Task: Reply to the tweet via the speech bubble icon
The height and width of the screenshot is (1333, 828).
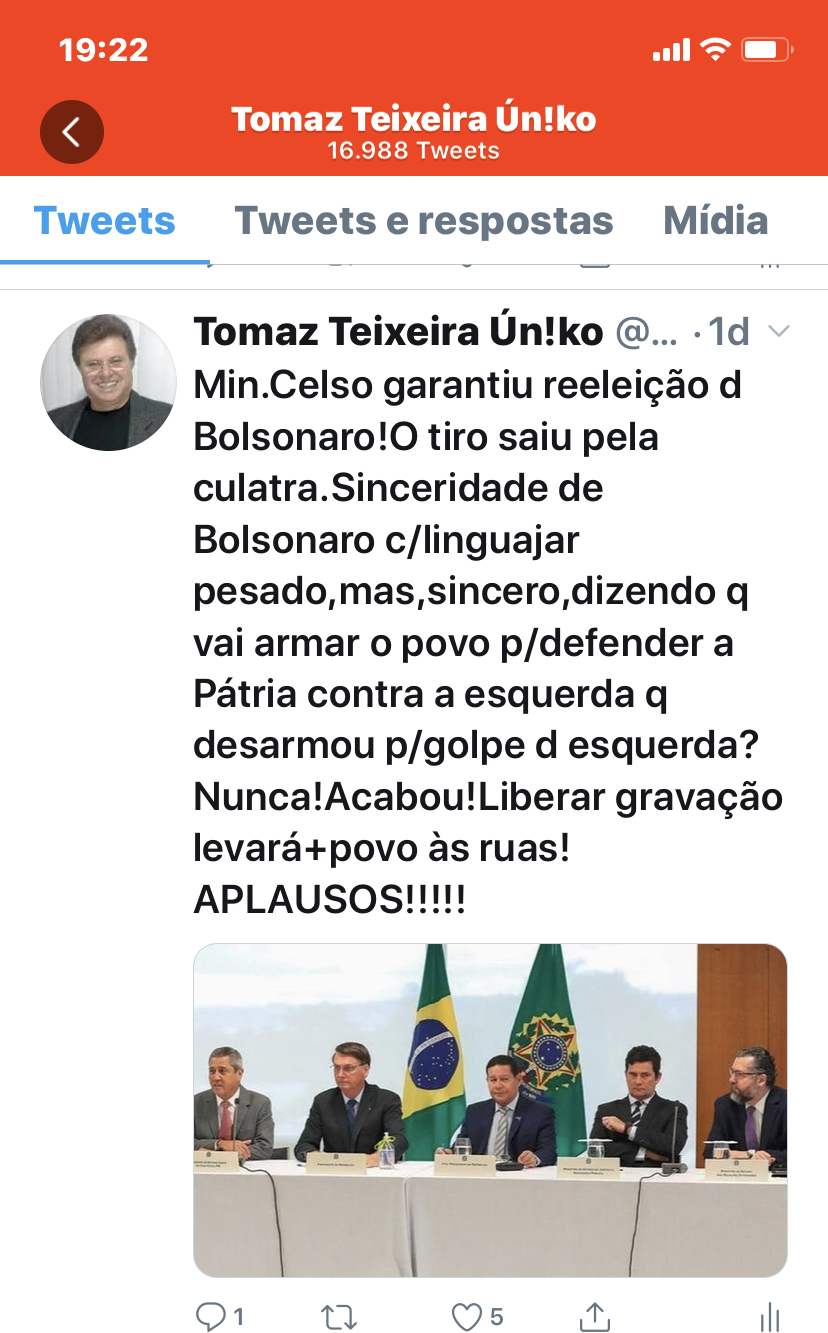Action: point(211,1316)
